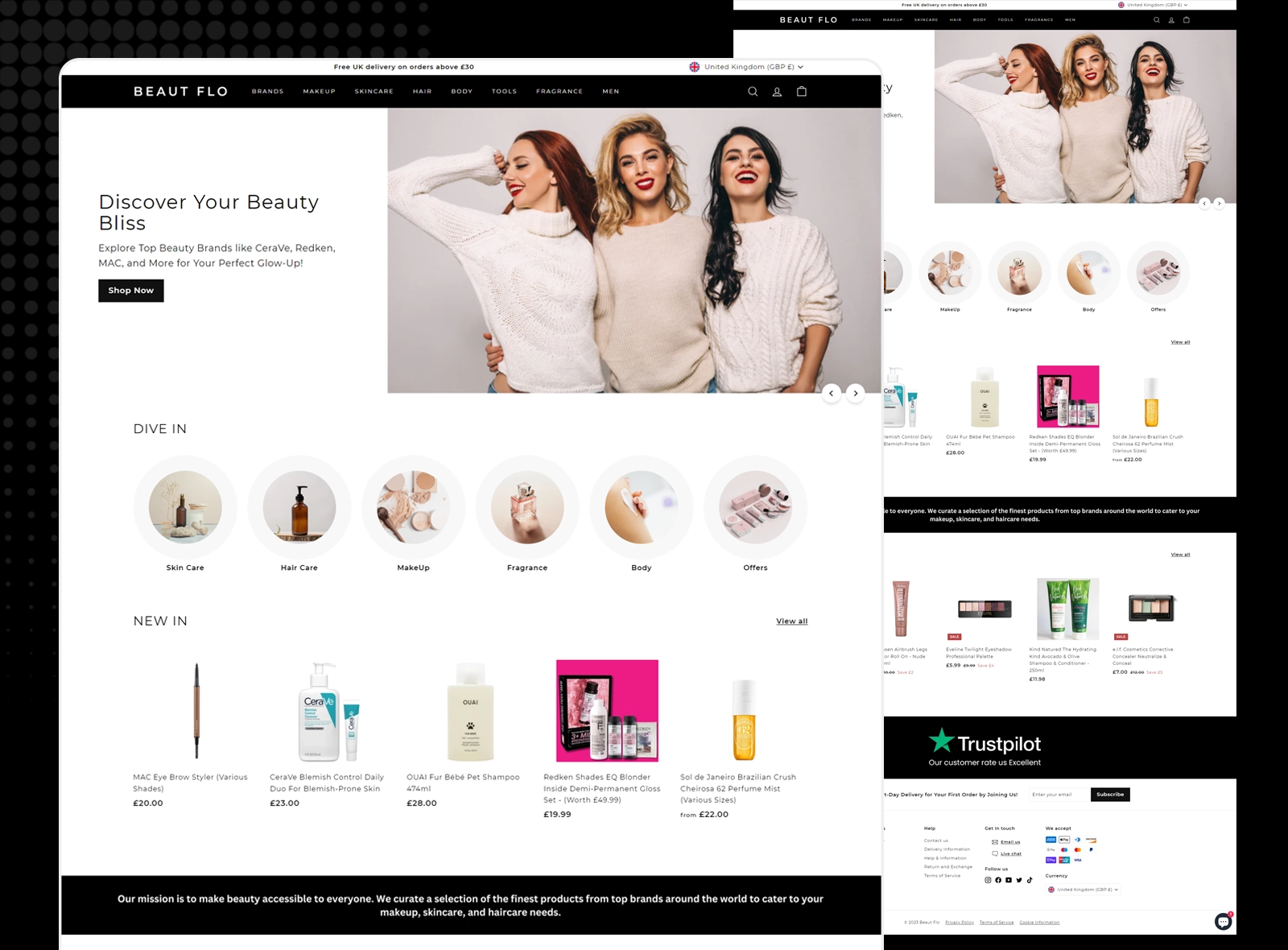Screen dimensions: 1288x950
Task: Open e.l.f. Cosmetics Corrective Concealer product image
Action: (1151, 609)
